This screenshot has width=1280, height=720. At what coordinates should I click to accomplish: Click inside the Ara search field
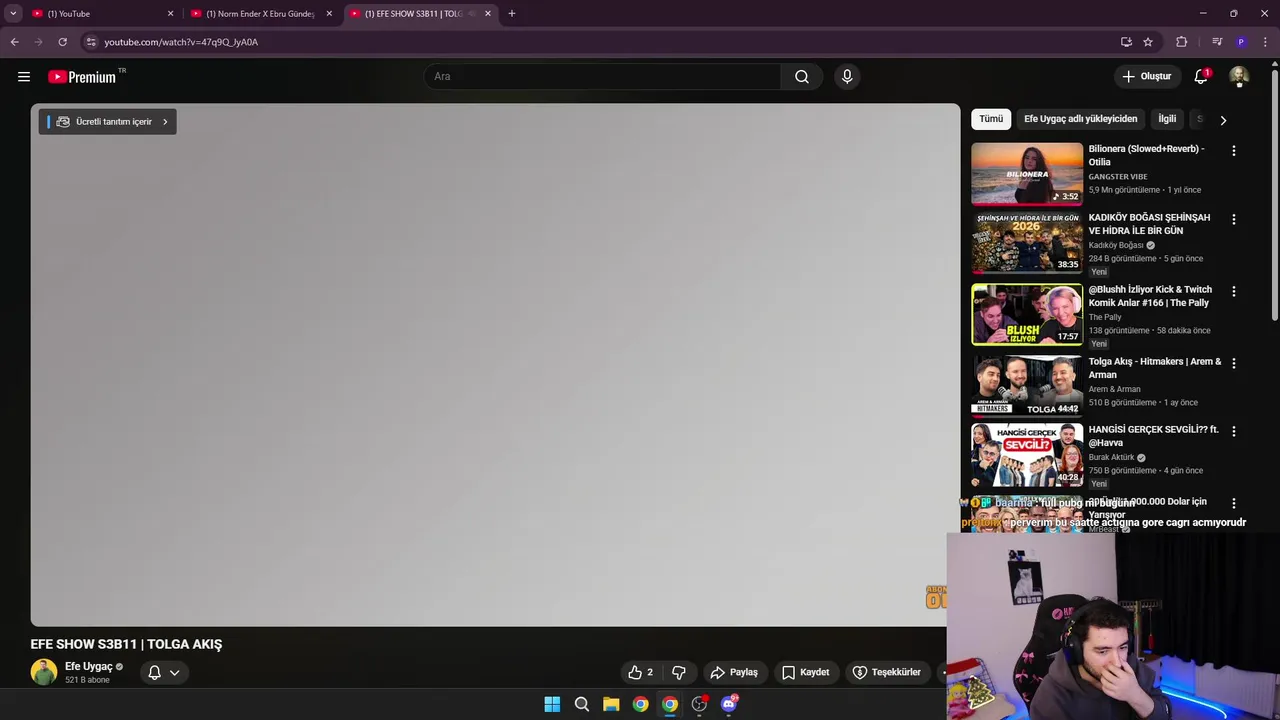(602, 76)
